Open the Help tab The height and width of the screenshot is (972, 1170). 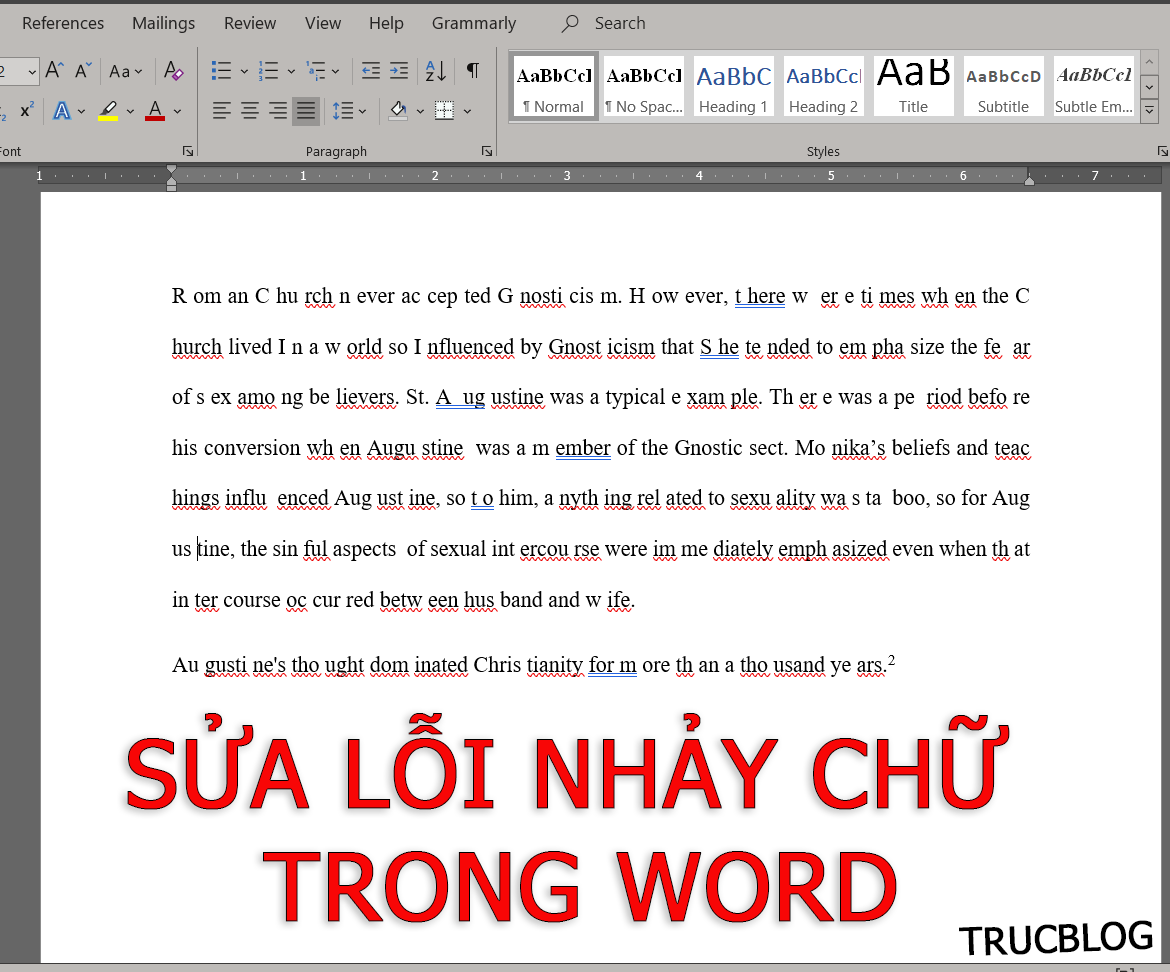pyautogui.click(x=386, y=23)
